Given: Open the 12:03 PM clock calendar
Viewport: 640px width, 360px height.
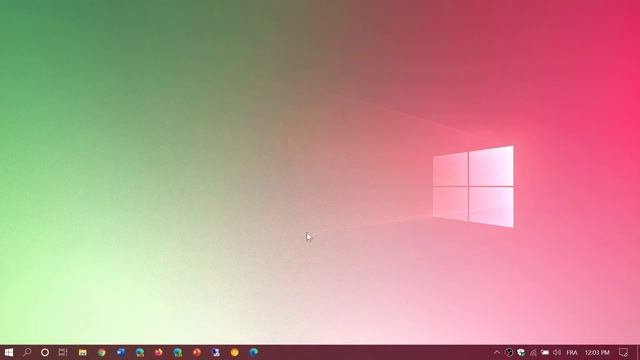Looking at the screenshot, I should click(x=597, y=352).
